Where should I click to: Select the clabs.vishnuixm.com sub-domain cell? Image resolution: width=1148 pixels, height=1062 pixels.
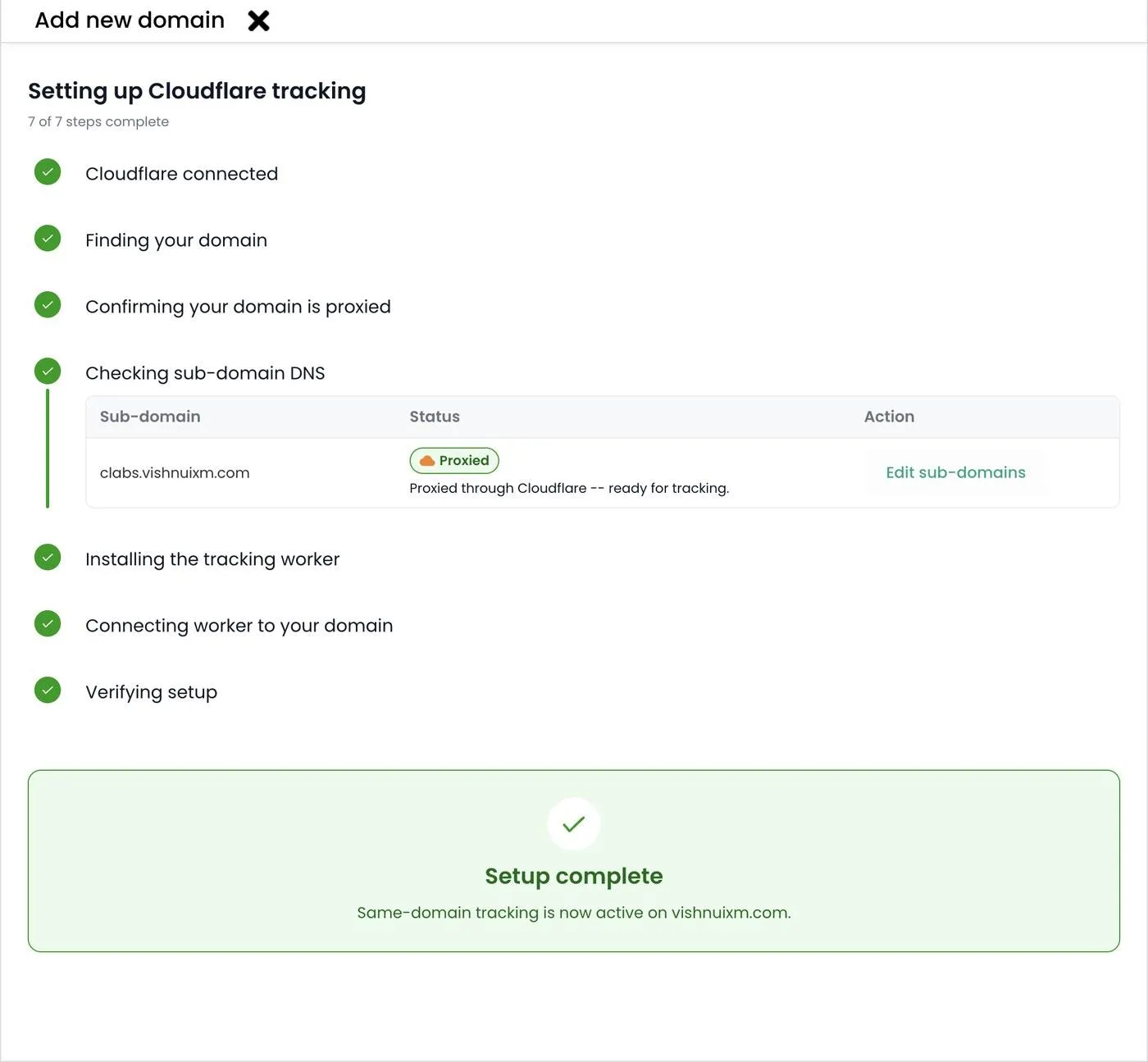point(175,473)
